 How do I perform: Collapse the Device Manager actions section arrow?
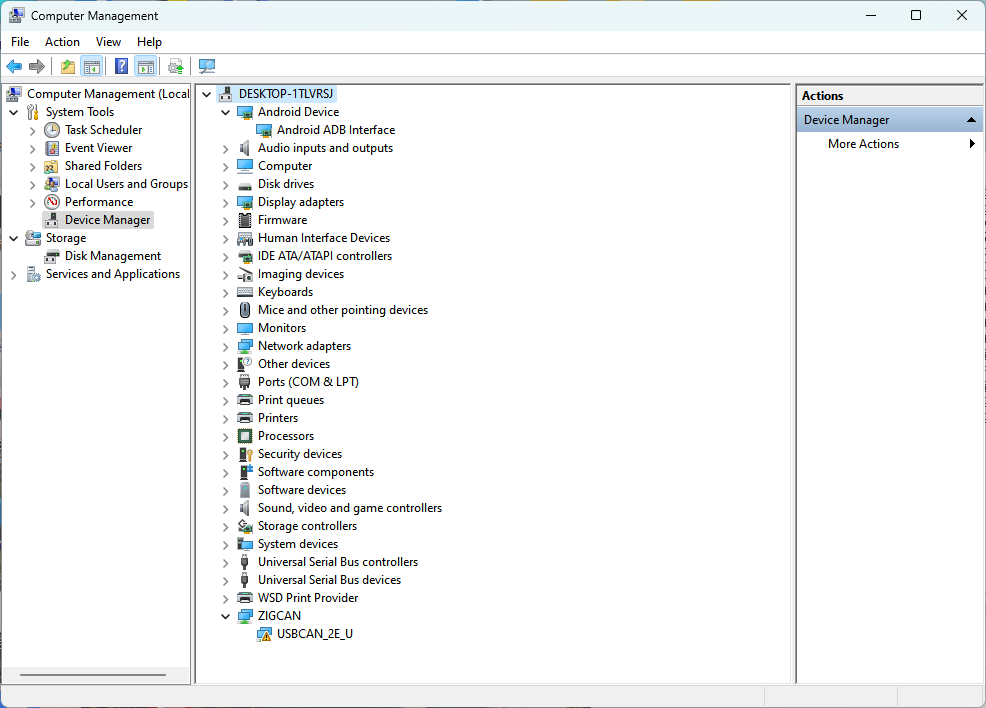[971, 119]
